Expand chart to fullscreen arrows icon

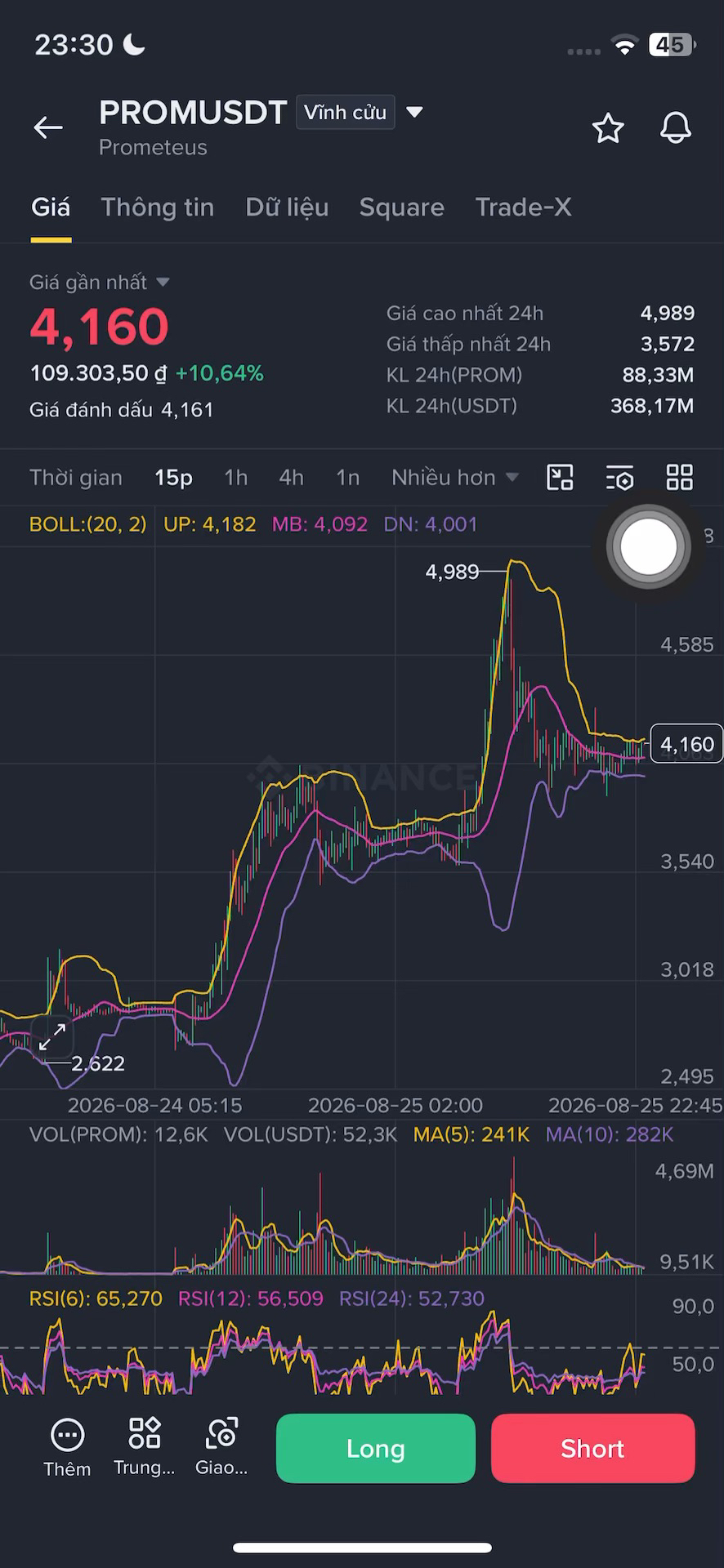52,1036
